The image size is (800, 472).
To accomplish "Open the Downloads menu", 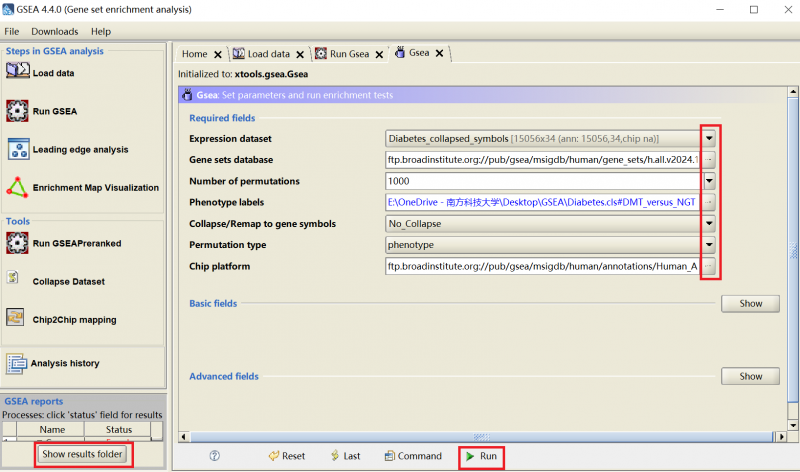I will (54, 32).
